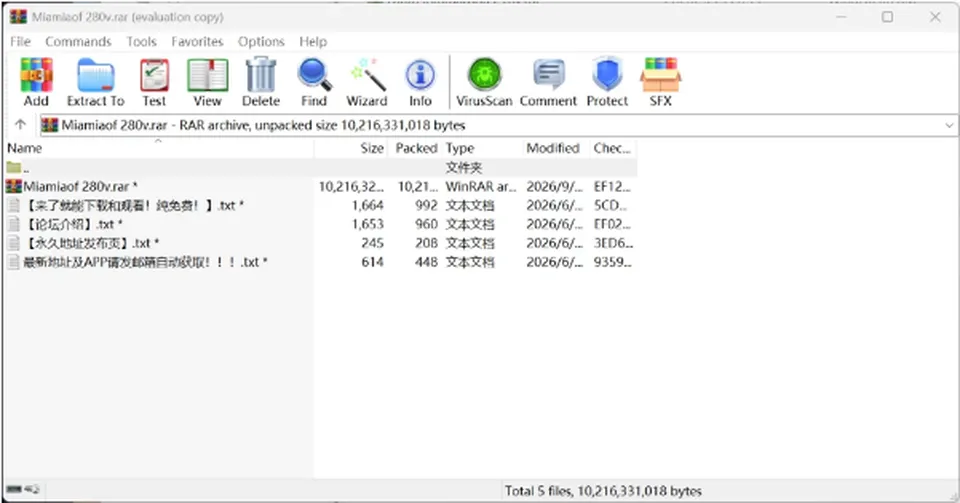Image resolution: width=960 pixels, height=503 pixels.
Task: Click packed value 960
Action: coord(426,225)
